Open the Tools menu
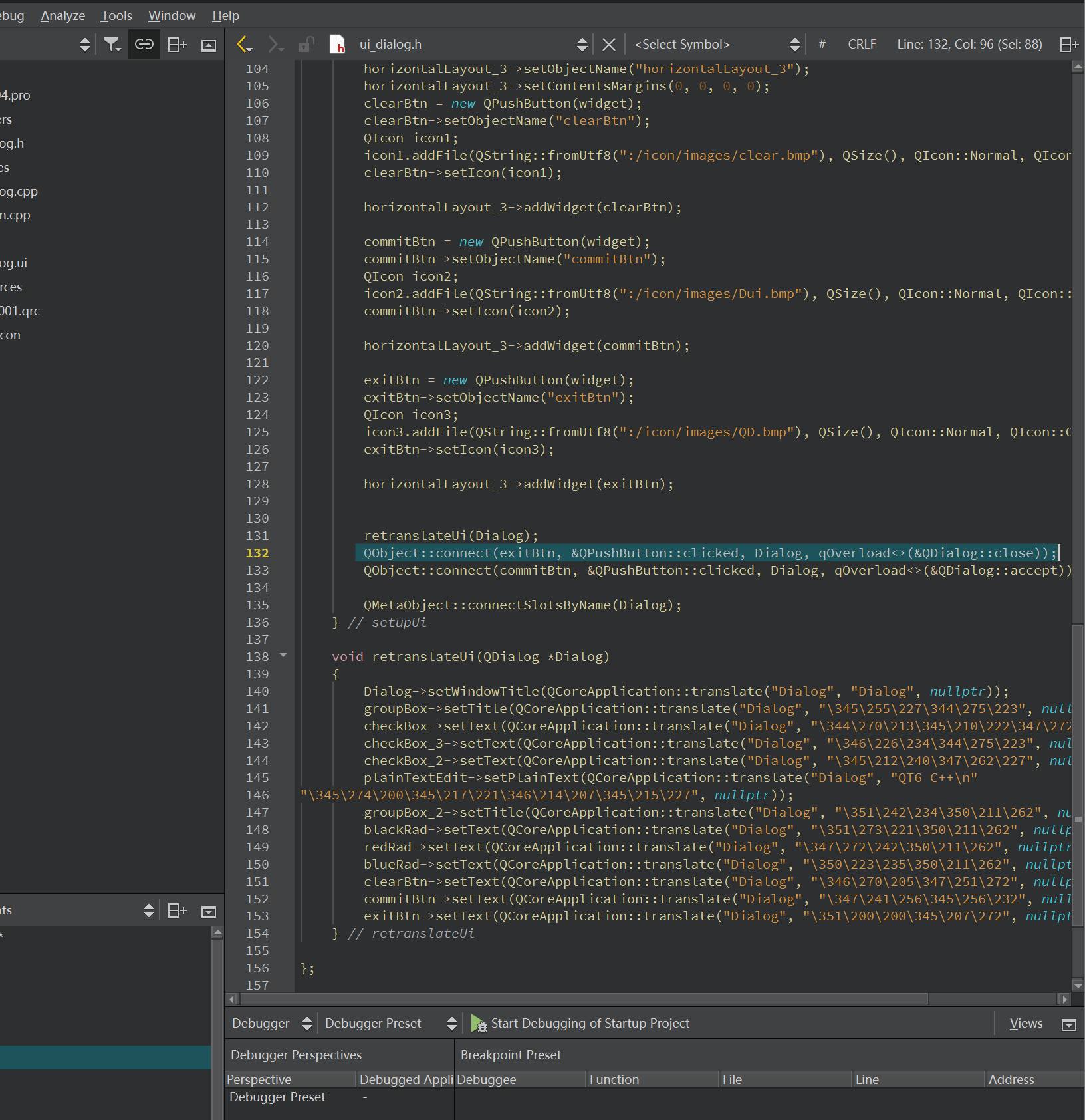 (116, 15)
